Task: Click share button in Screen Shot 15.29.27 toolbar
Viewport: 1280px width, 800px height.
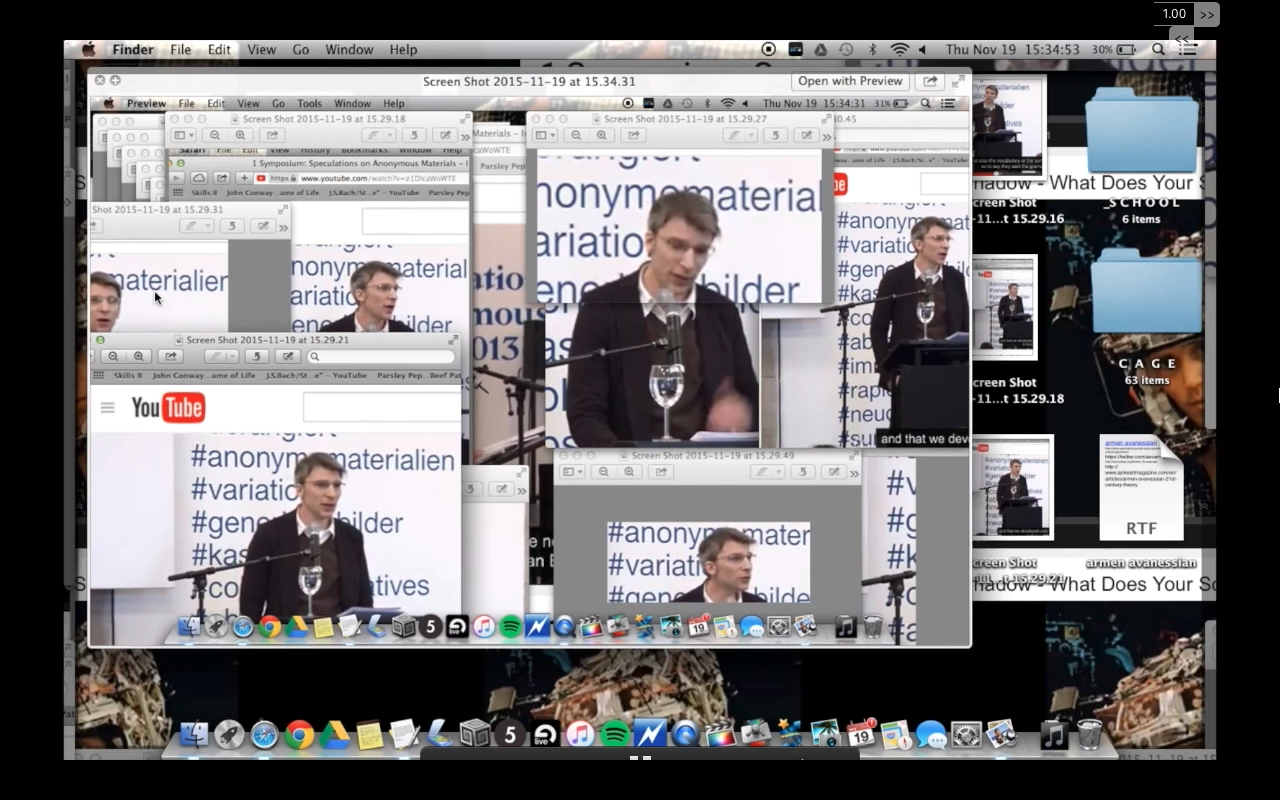Action: tap(631, 135)
